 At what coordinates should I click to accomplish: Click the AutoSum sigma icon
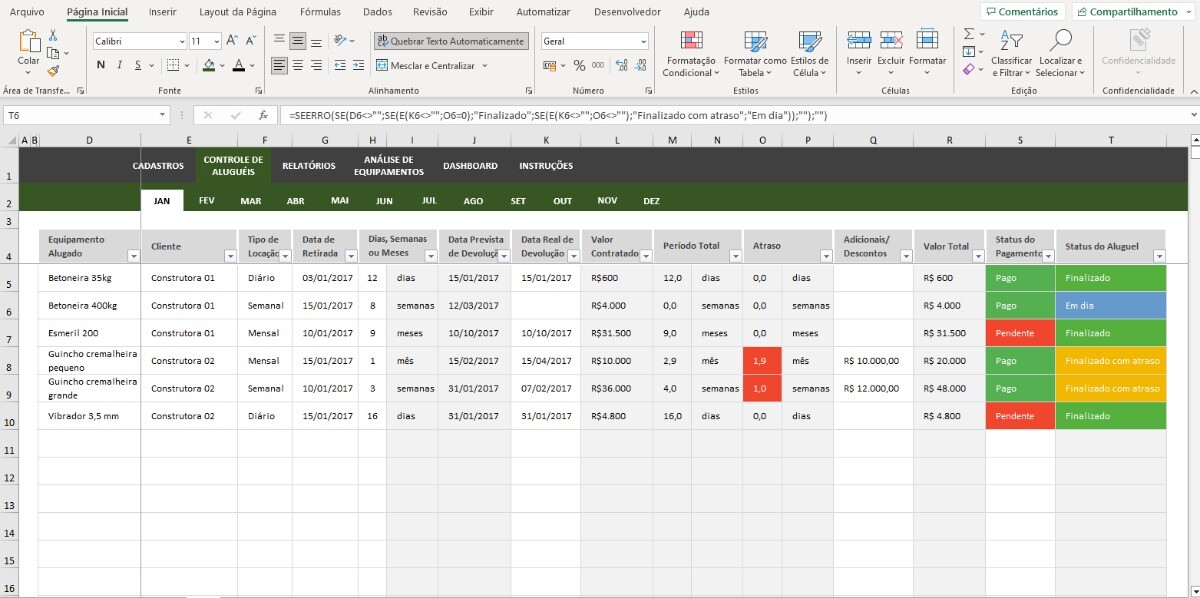969,34
